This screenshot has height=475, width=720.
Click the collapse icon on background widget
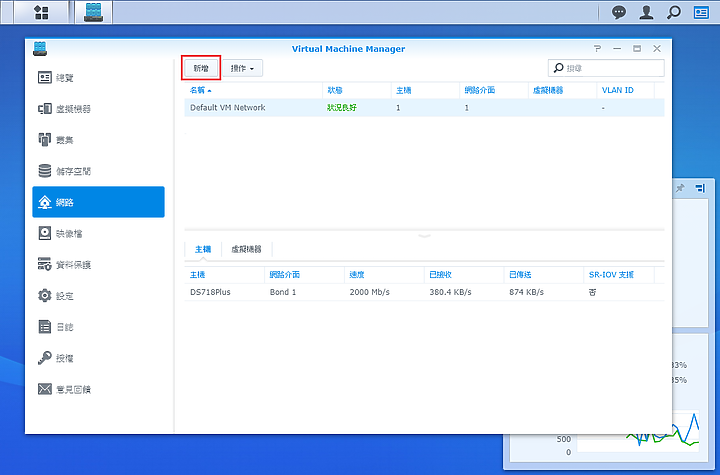700,188
